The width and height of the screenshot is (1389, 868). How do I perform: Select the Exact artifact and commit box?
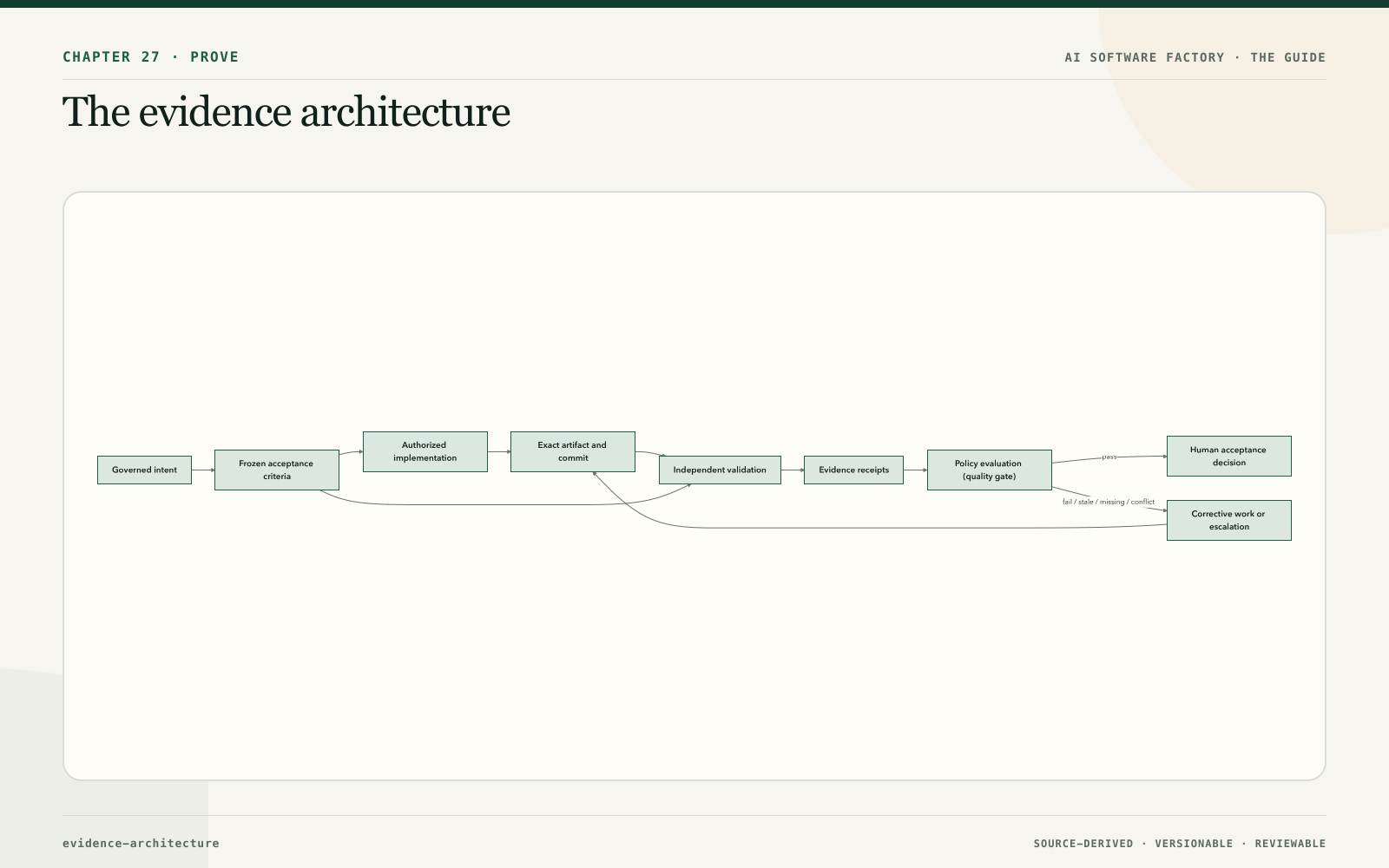click(x=573, y=451)
